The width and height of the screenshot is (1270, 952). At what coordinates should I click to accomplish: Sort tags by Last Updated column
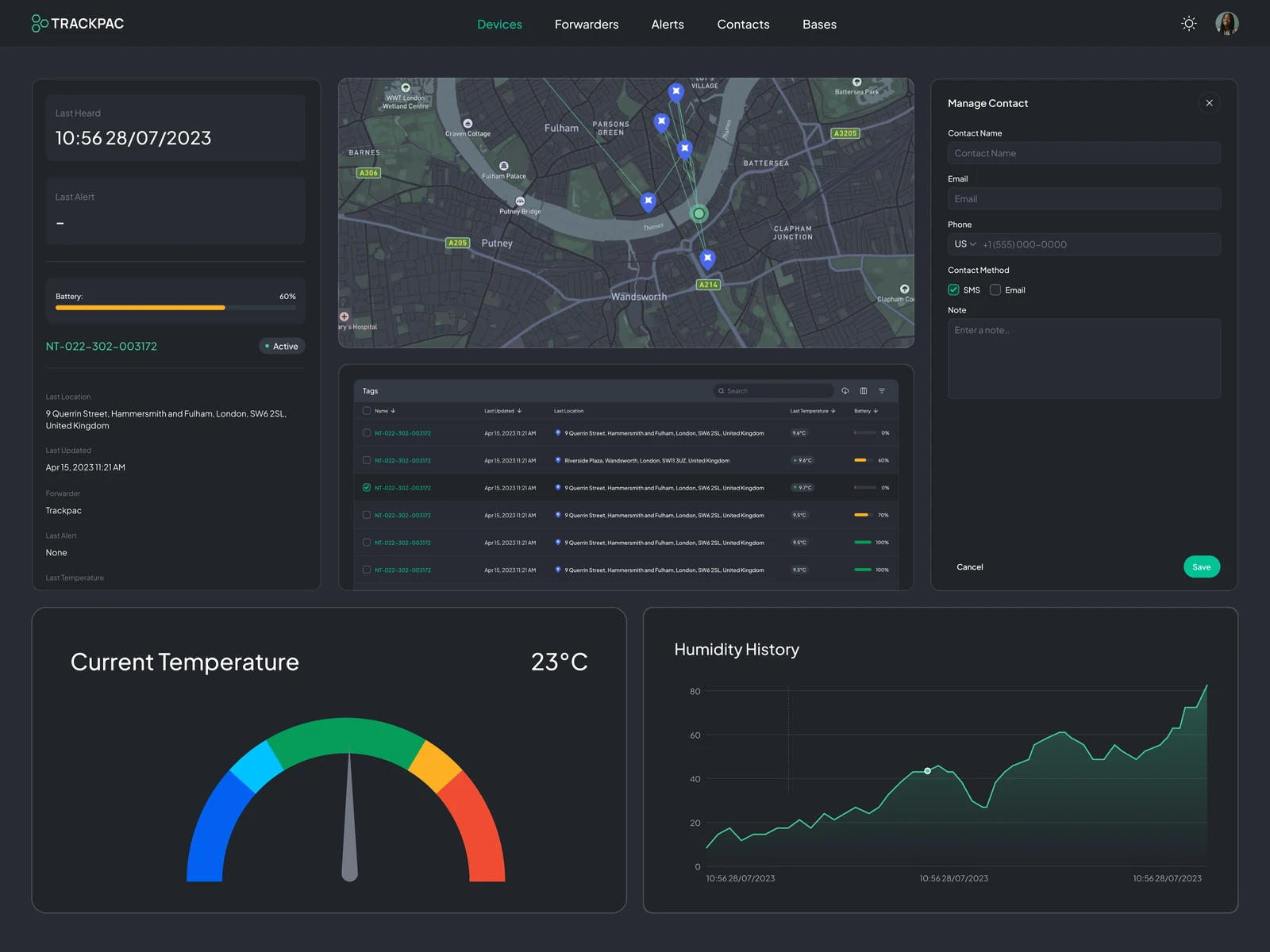503,411
